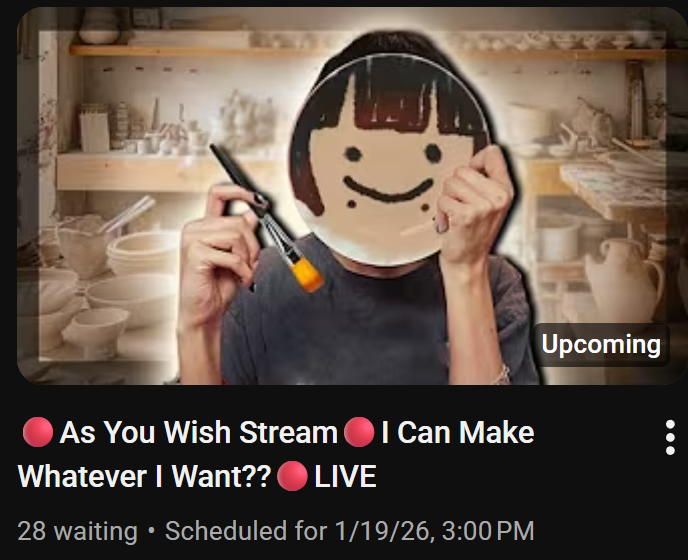Image resolution: width=688 pixels, height=560 pixels.
Task: Click the ceramic jug on the thumbnail's right
Action: [x=623, y=283]
